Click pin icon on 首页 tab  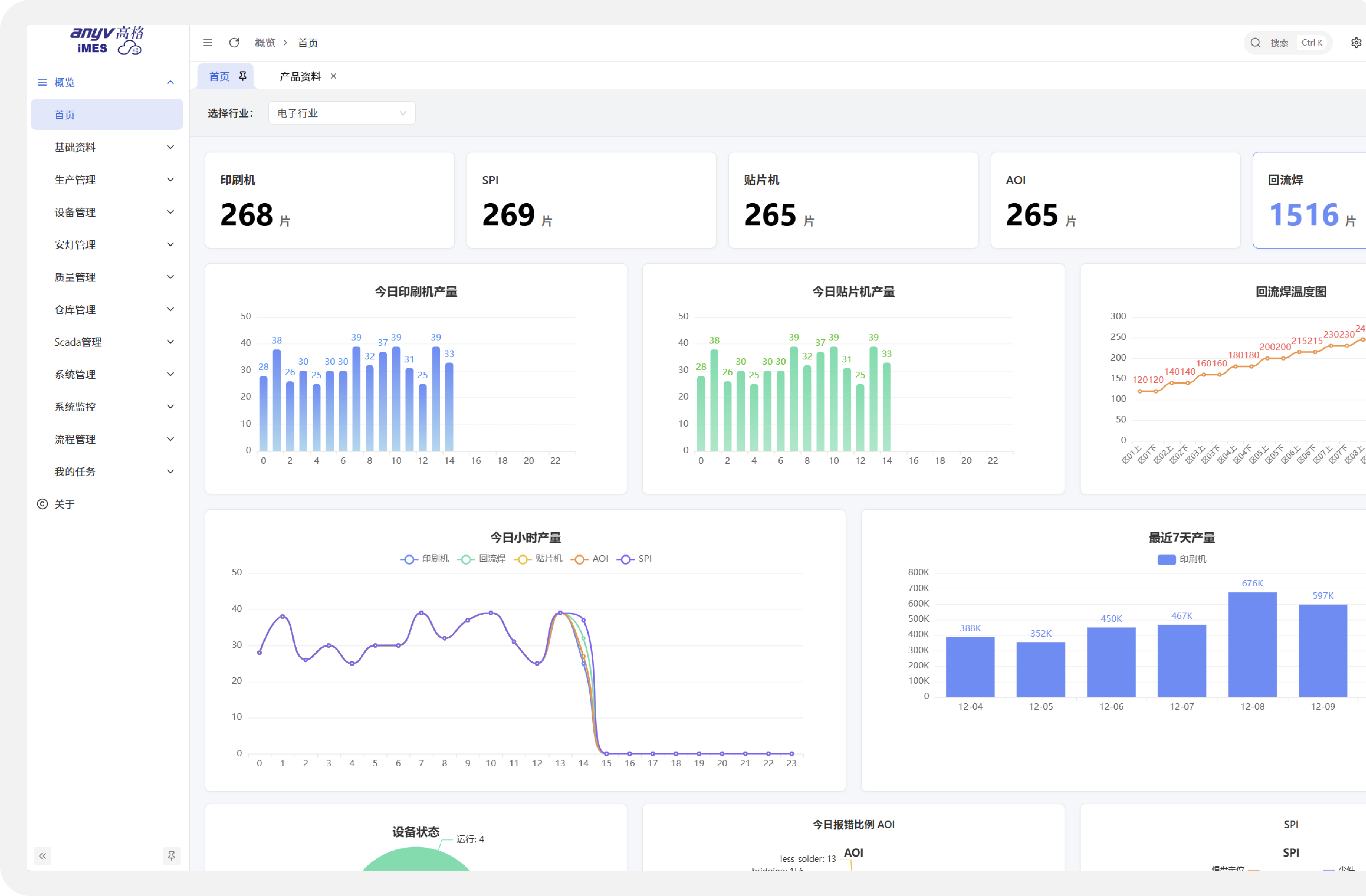click(243, 76)
